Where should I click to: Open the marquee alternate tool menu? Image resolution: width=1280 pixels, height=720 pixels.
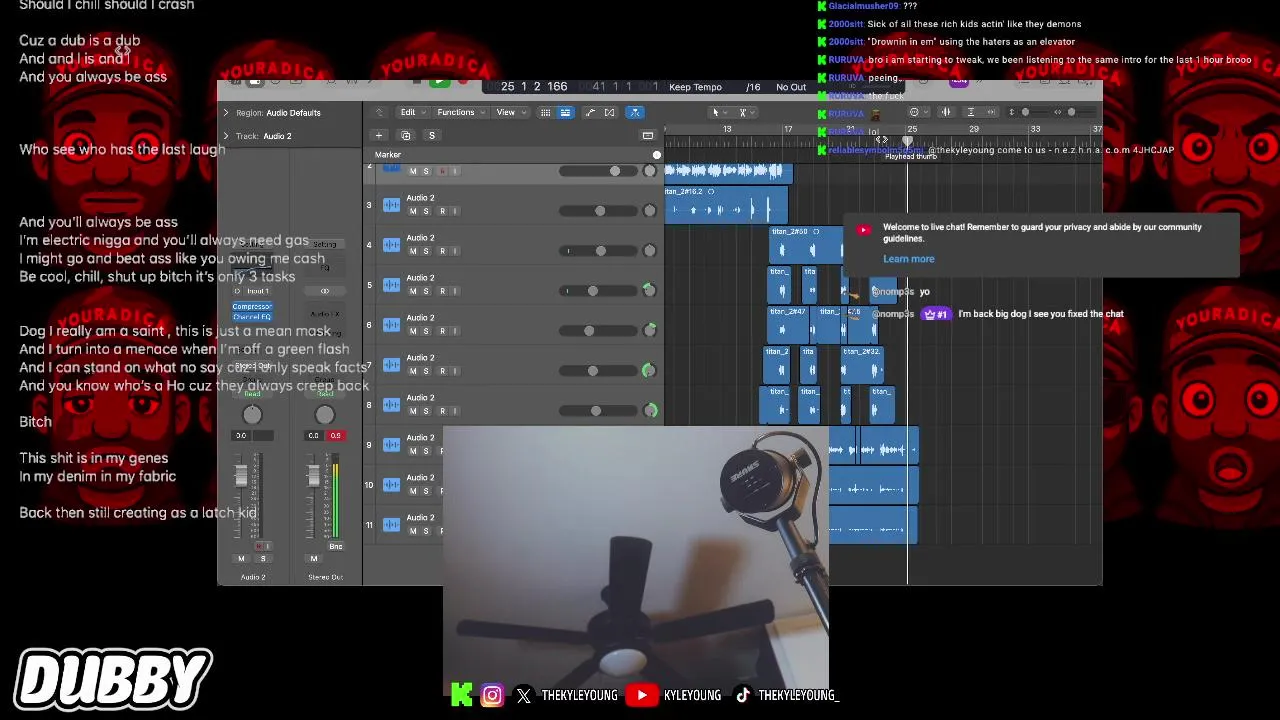tap(744, 112)
